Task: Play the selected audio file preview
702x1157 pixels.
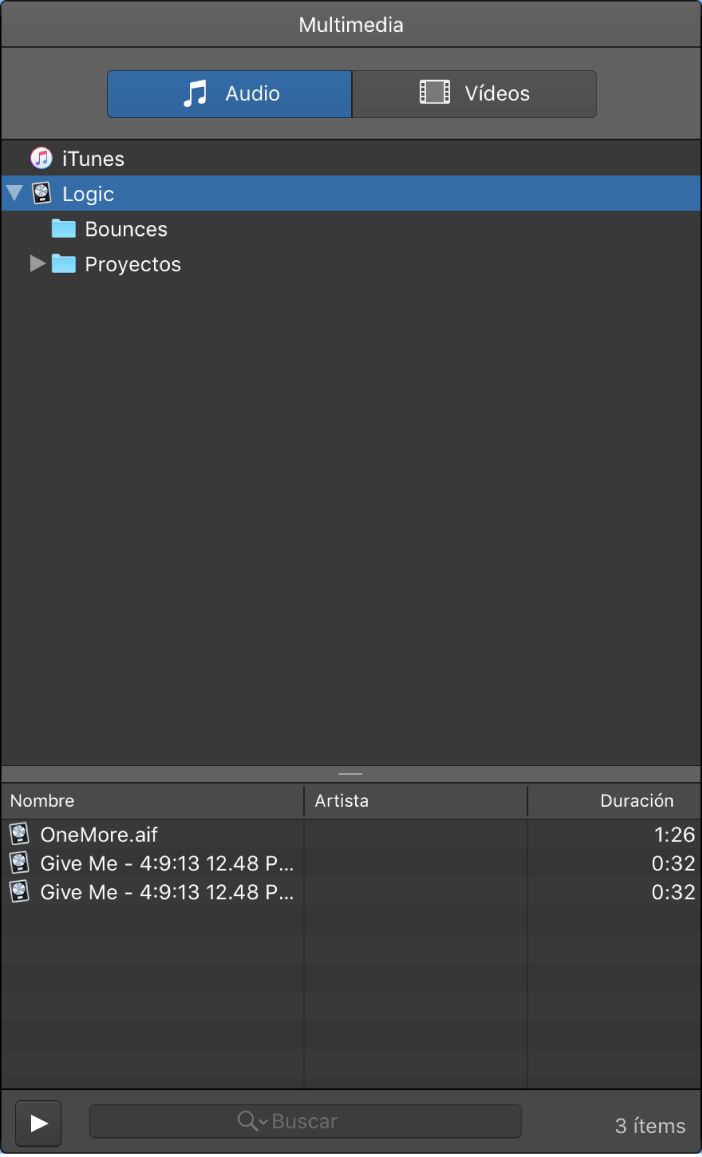Action: pyautogui.click(x=38, y=1123)
